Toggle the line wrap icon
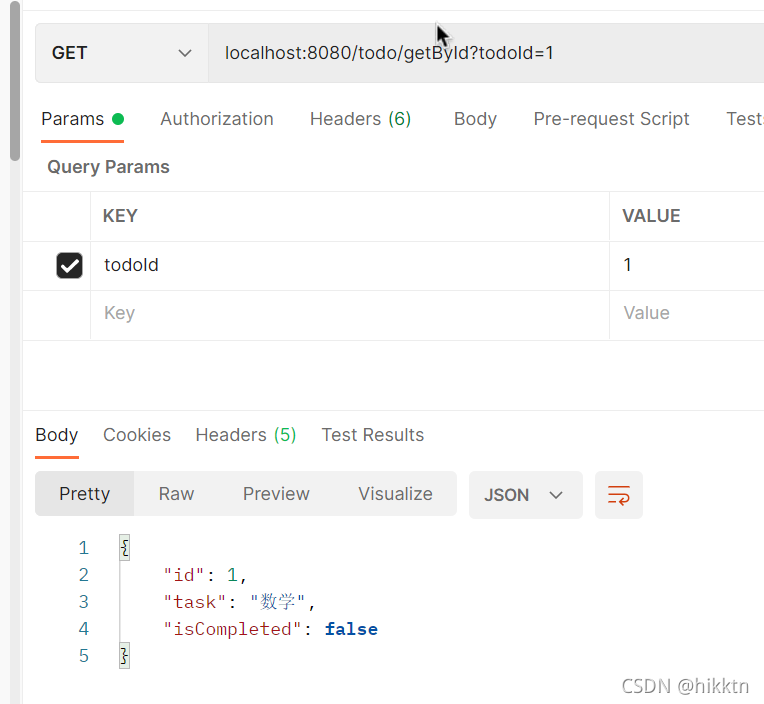The height and width of the screenshot is (704, 764). coord(619,495)
